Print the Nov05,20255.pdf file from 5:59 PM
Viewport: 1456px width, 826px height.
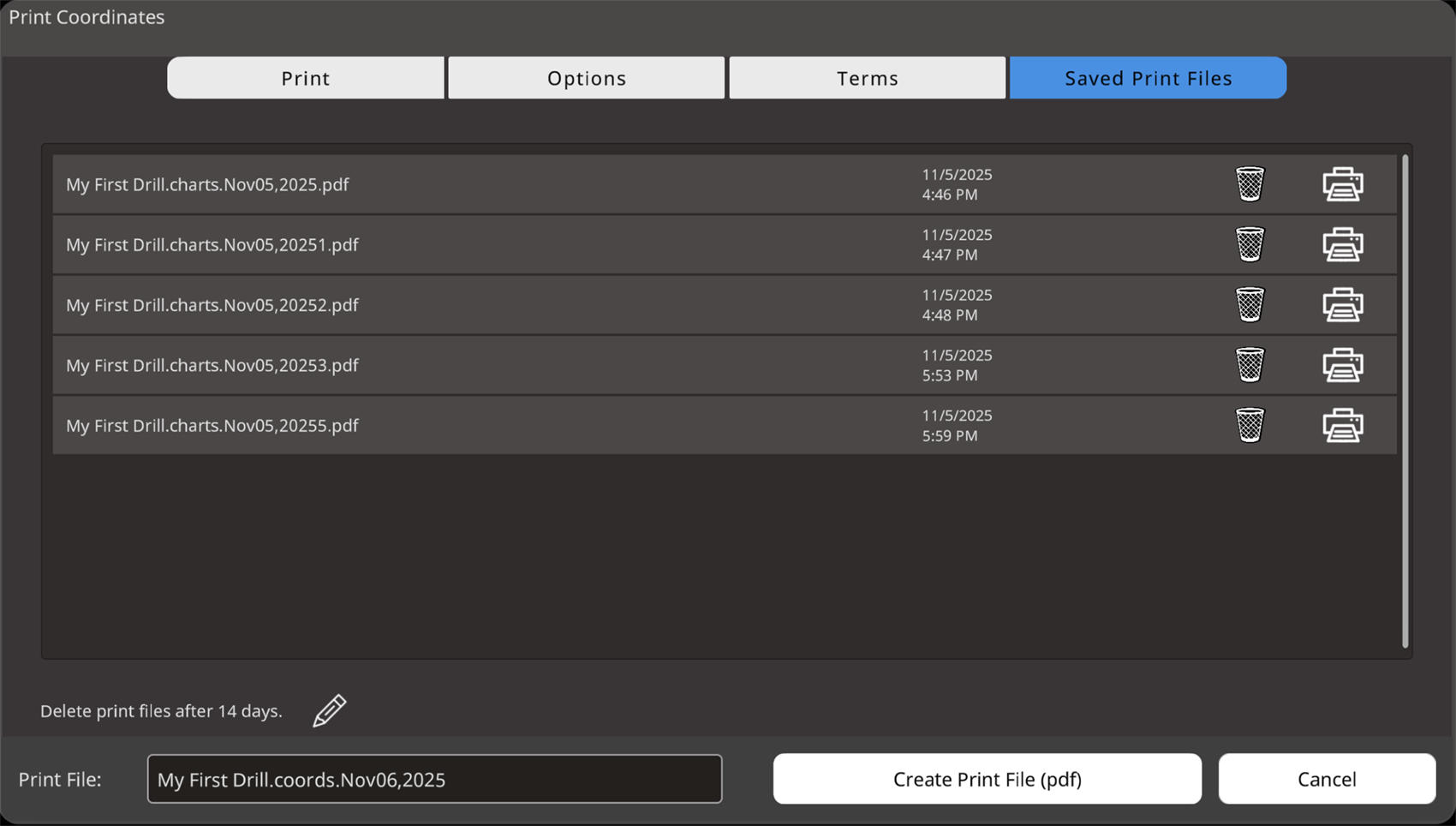(x=1342, y=425)
